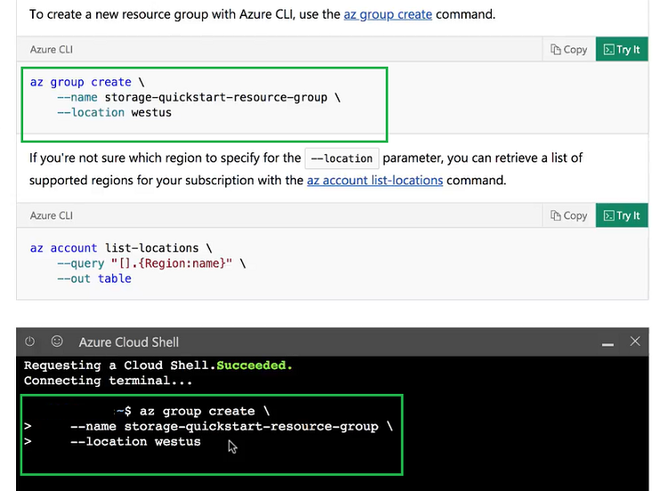Click the Cloud Shell restart power icon

point(30,342)
